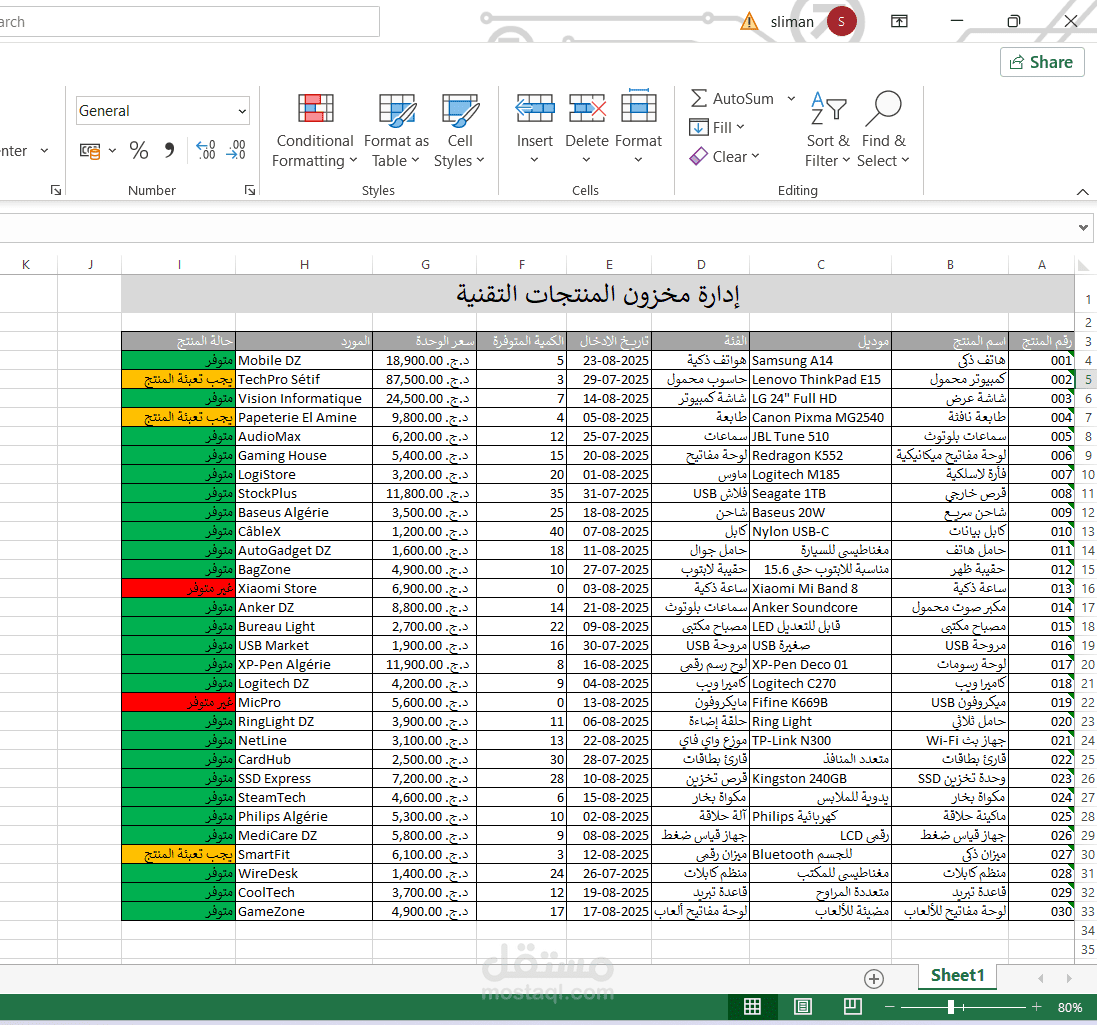Select cell Kingston 240GB

[x=821, y=779]
